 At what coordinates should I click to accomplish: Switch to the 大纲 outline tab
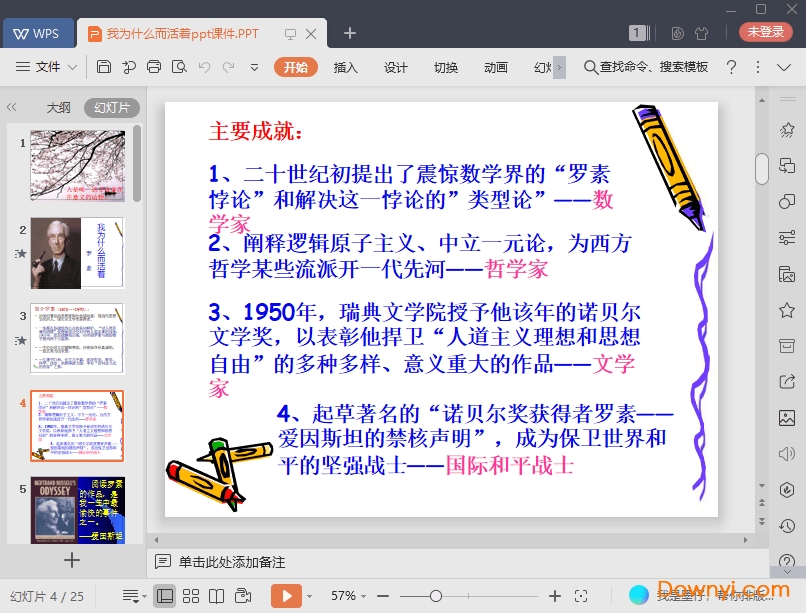(58, 107)
